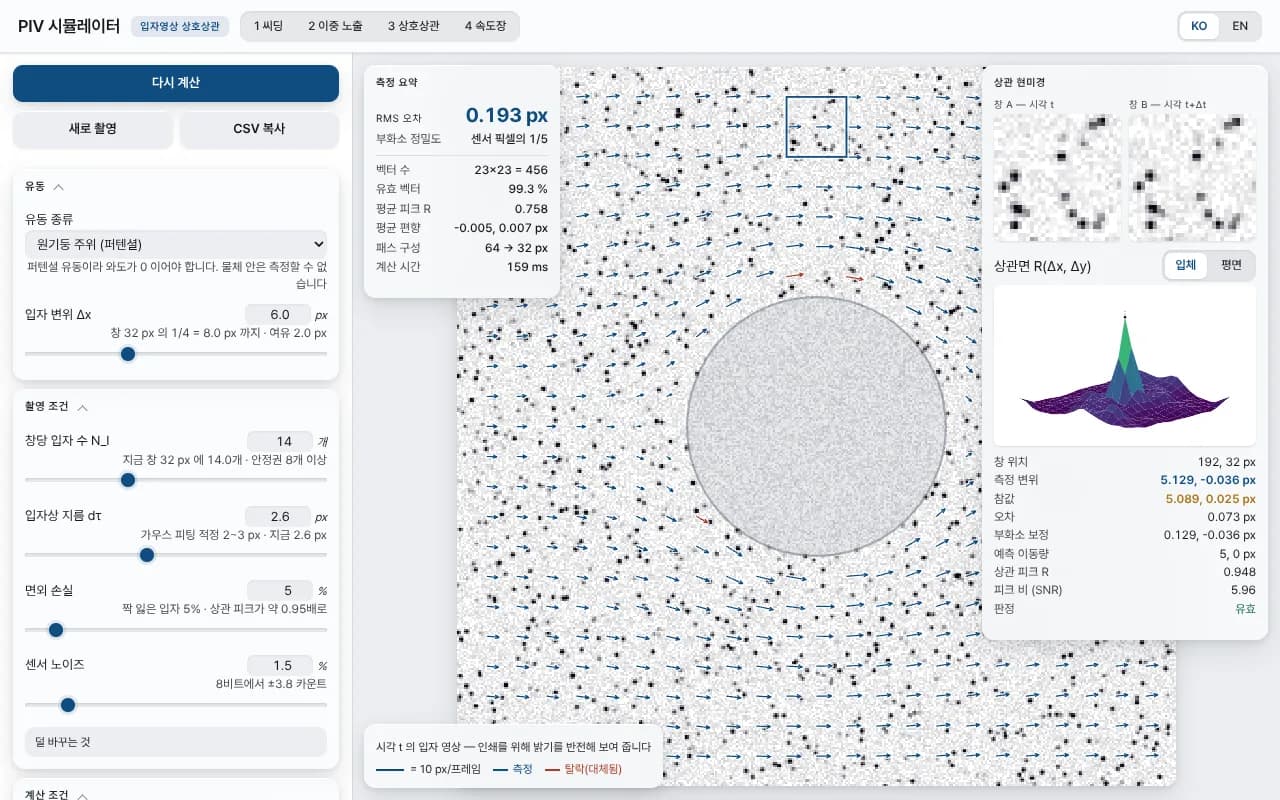Adjust the 입자 변위 Δx slider

coord(176,353)
